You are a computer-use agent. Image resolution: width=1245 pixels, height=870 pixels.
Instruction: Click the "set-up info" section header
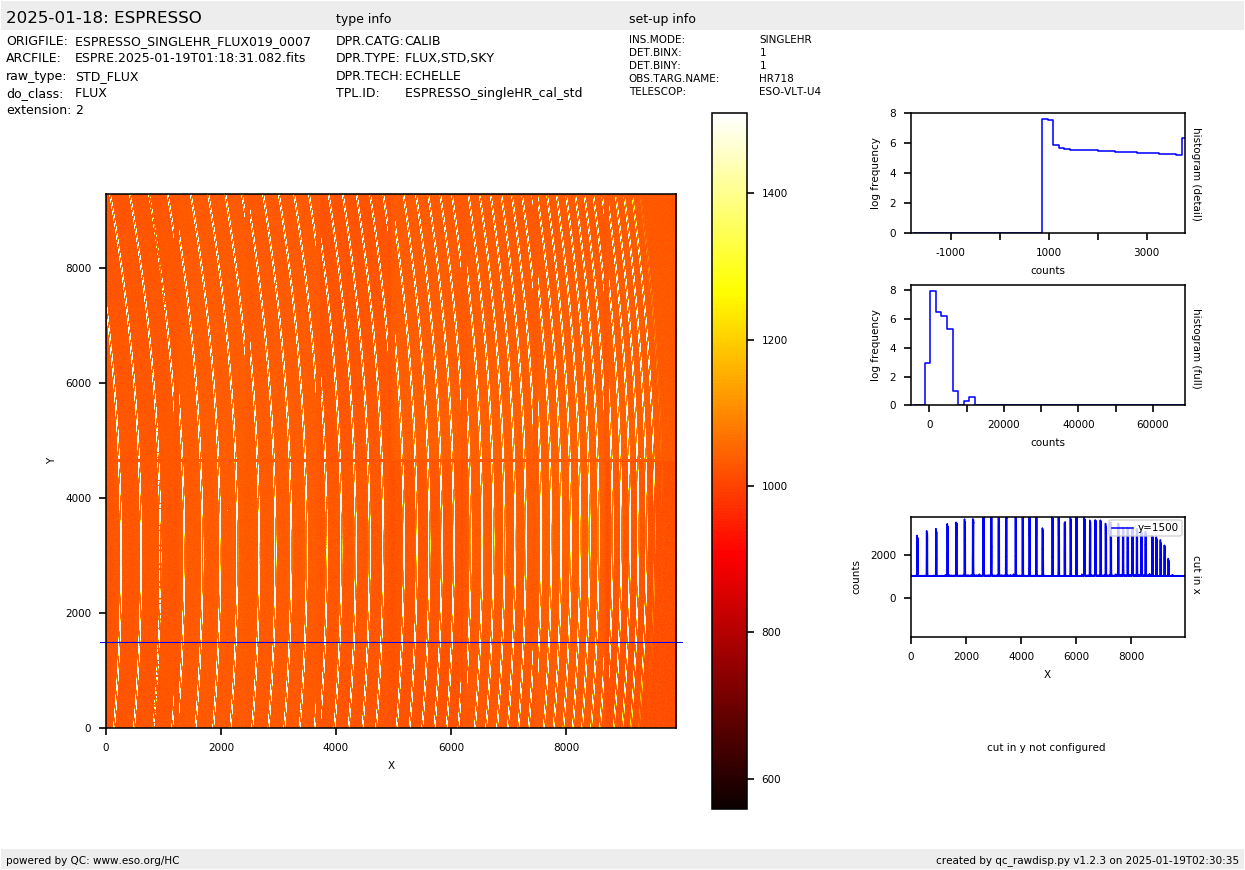point(662,19)
